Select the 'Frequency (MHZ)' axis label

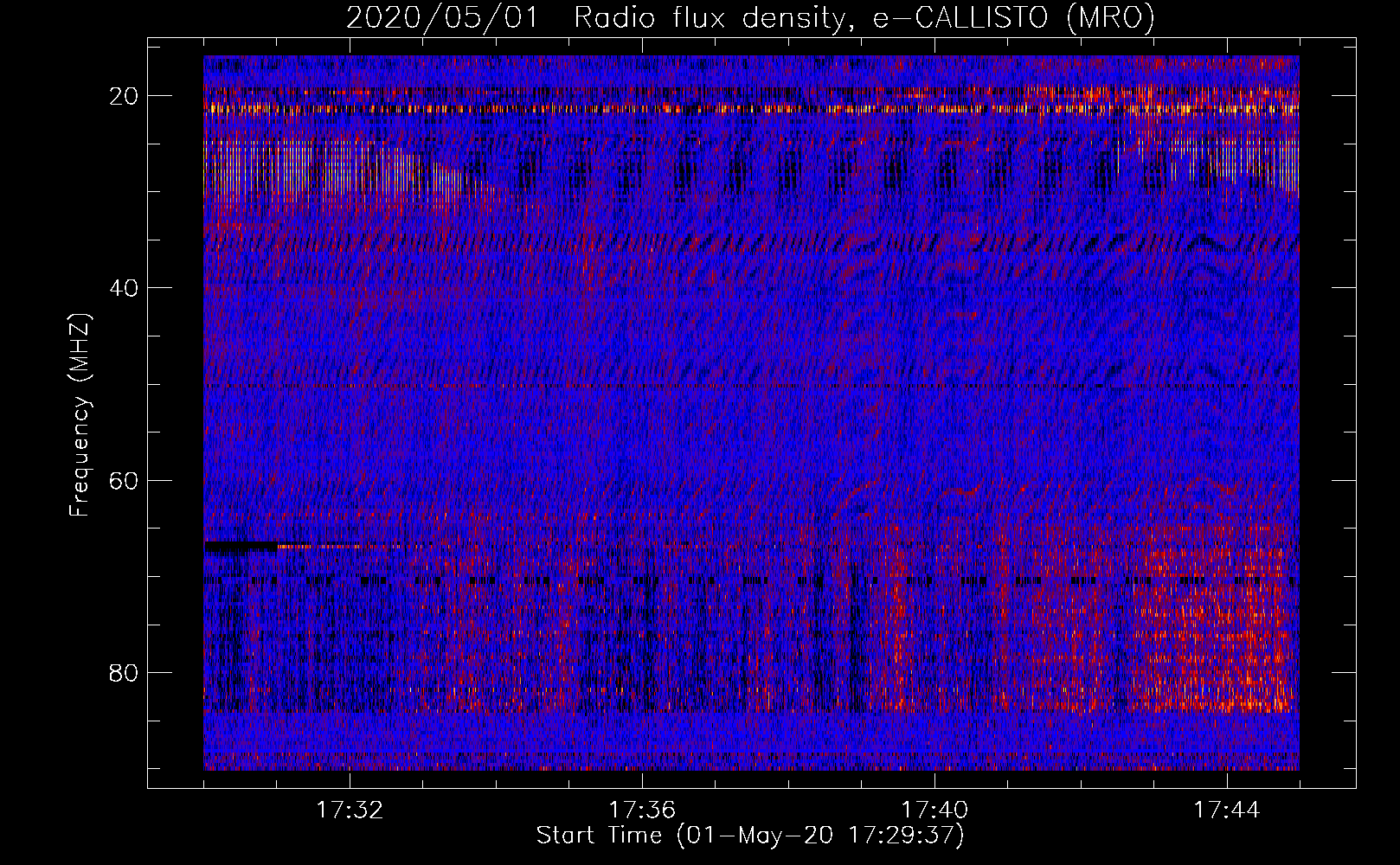point(80,415)
